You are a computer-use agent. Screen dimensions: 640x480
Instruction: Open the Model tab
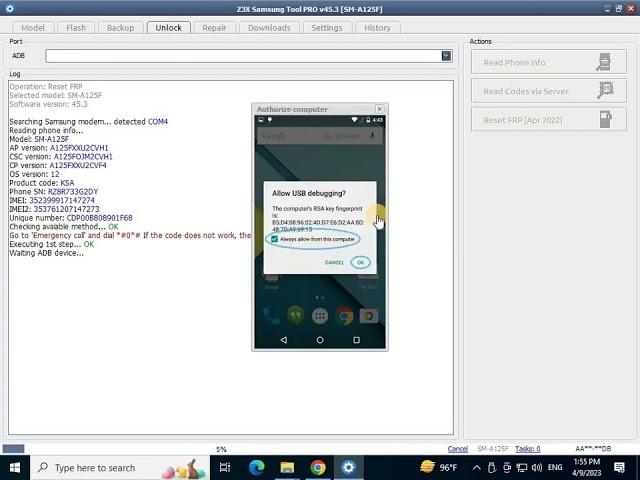pyautogui.click(x=33, y=28)
